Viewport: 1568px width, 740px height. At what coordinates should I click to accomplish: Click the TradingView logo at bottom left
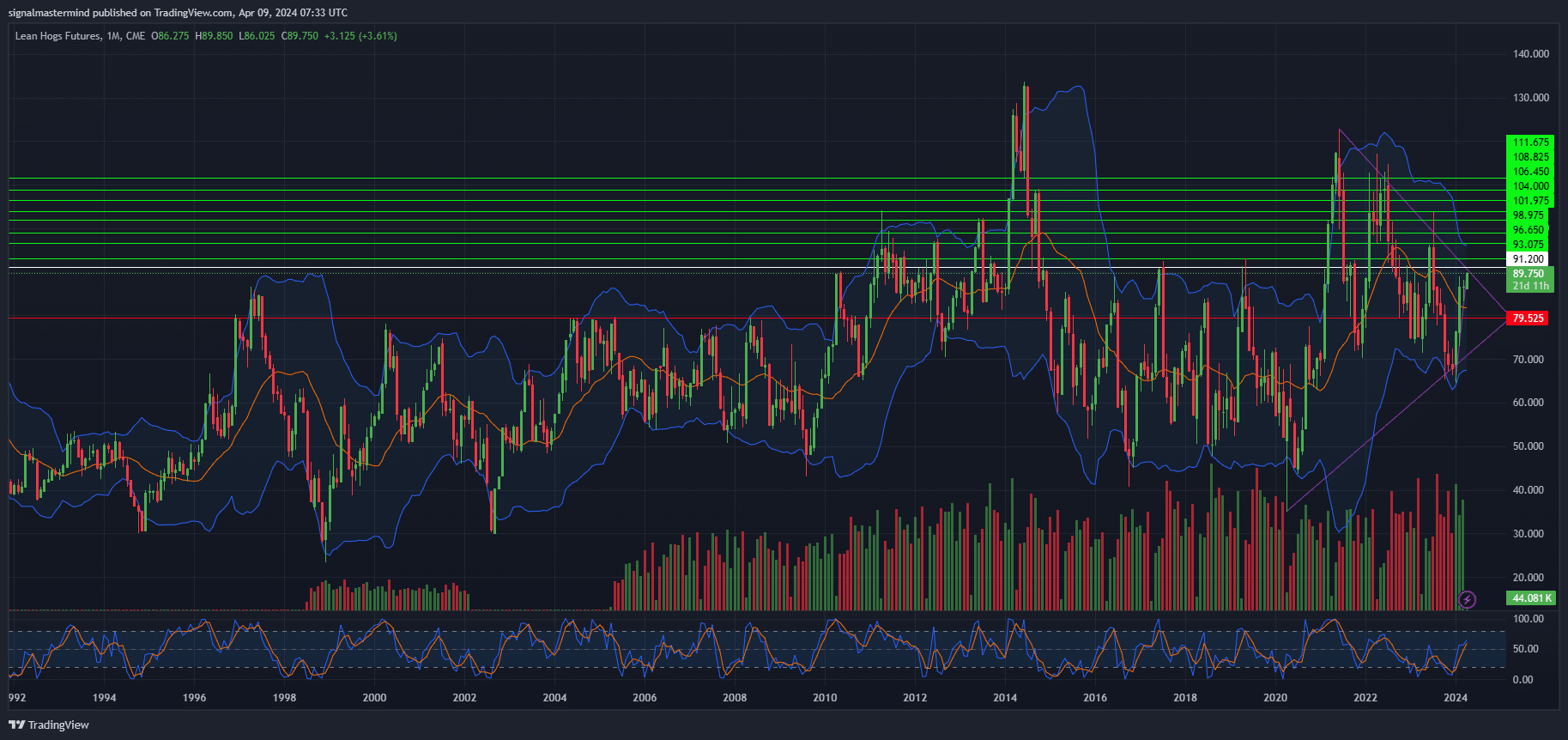49,725
